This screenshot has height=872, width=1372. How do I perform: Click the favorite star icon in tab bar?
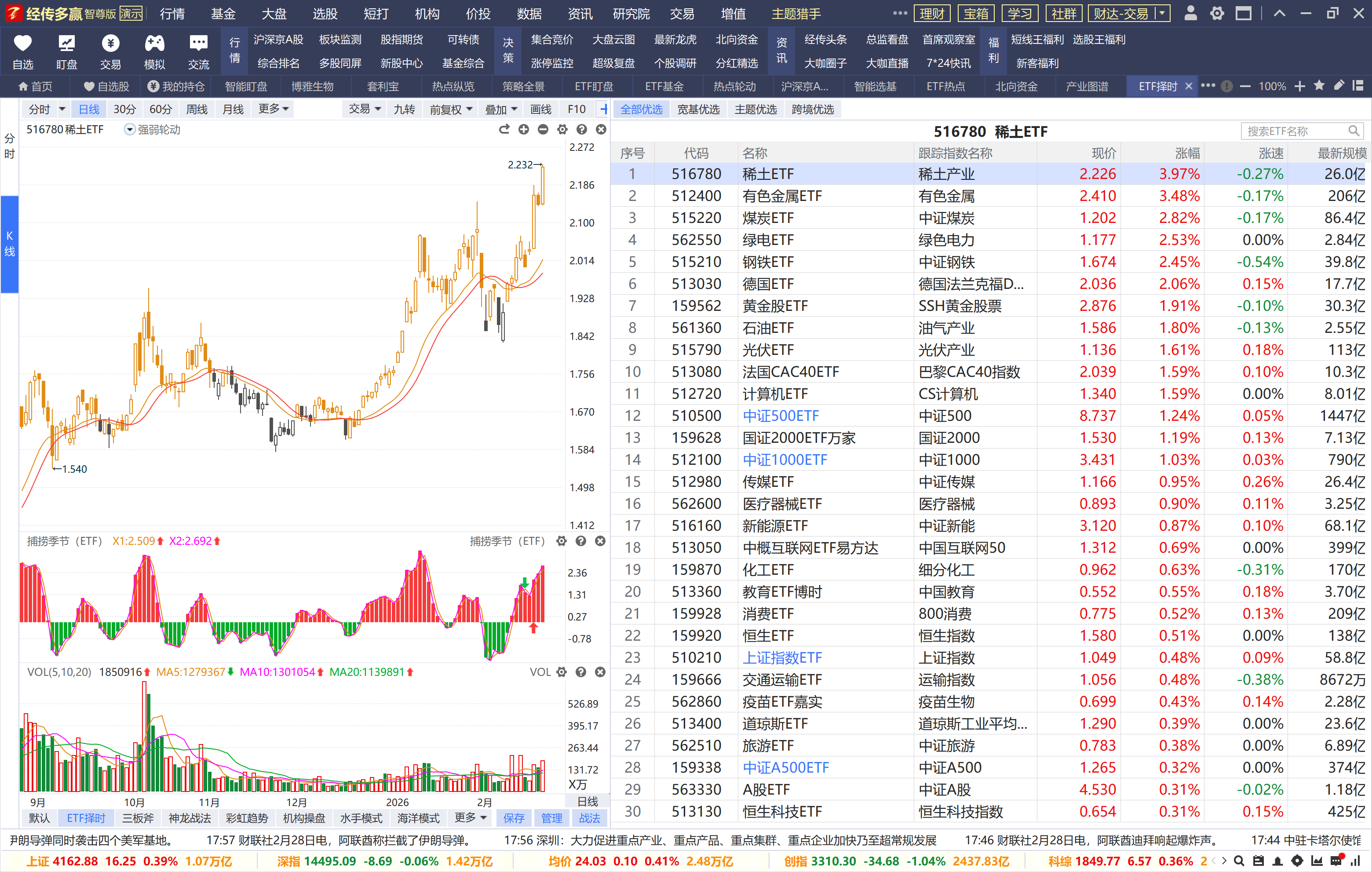pos(1318,86)
